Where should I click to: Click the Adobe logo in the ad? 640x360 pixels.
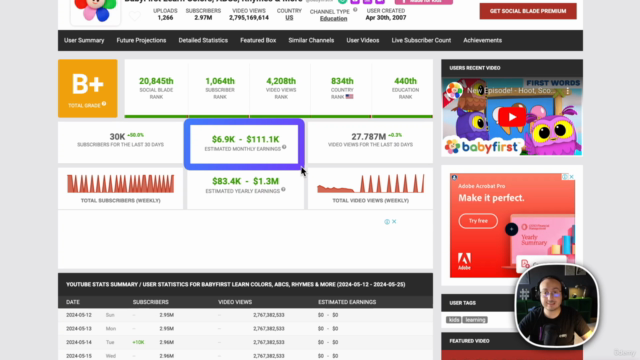click(x=464, y=261)
